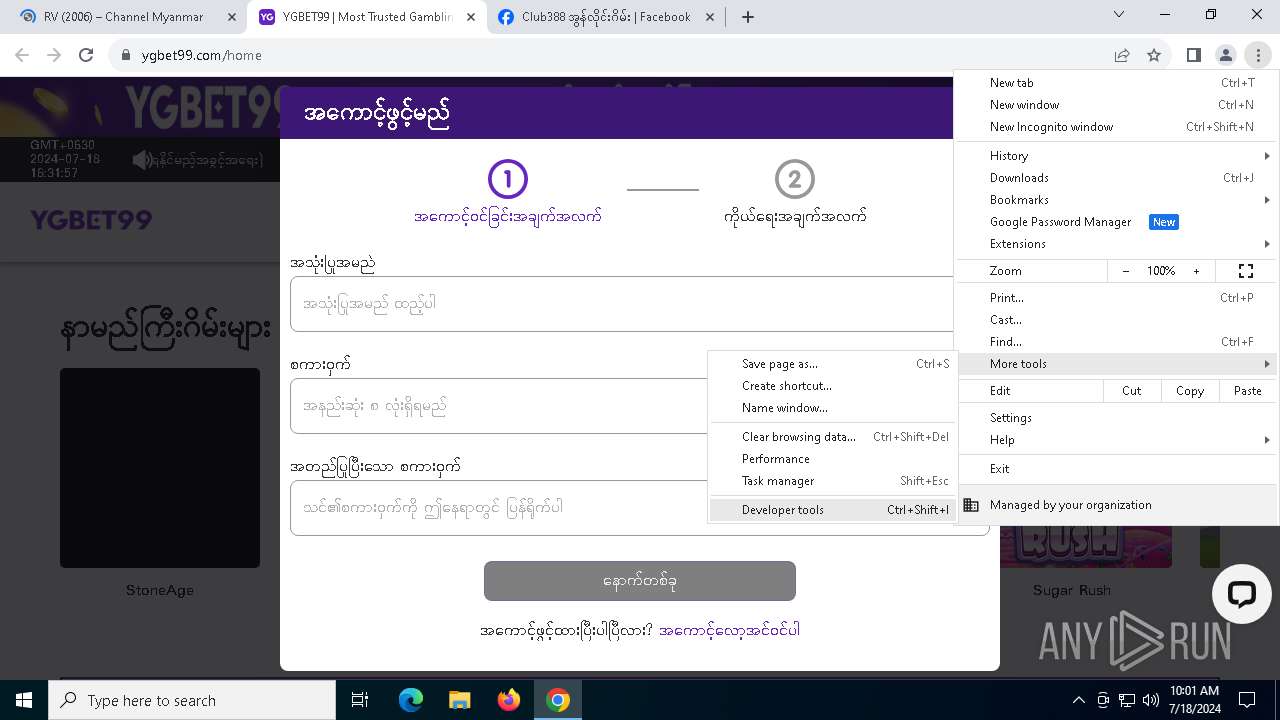This screenshot has height=720, width=1280.
Task: Click the taskbar search box
Action: click(x=192, y=700)
